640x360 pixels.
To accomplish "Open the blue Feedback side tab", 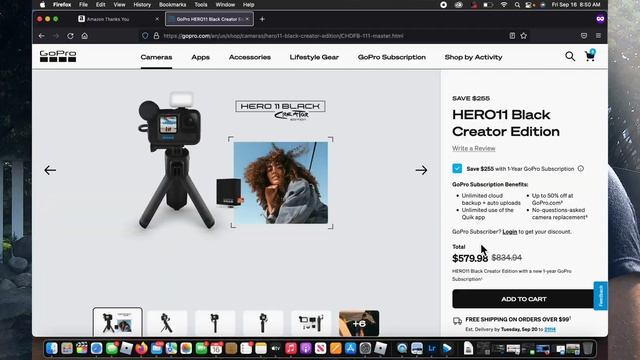I will point(600,296).
